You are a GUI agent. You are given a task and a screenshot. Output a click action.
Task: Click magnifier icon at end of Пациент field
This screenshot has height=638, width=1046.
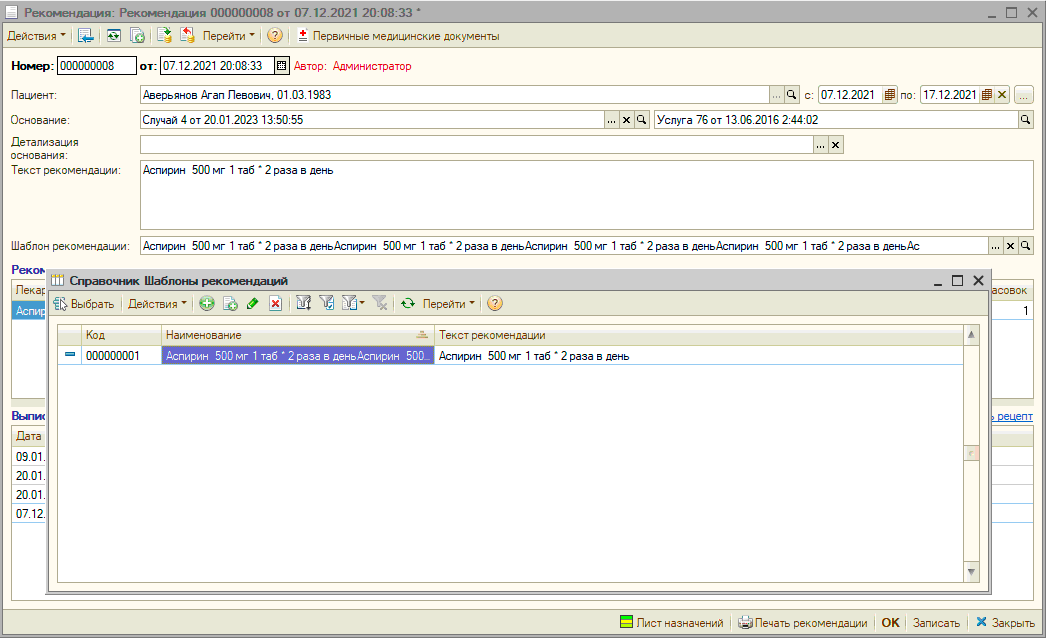click(792, 95)
